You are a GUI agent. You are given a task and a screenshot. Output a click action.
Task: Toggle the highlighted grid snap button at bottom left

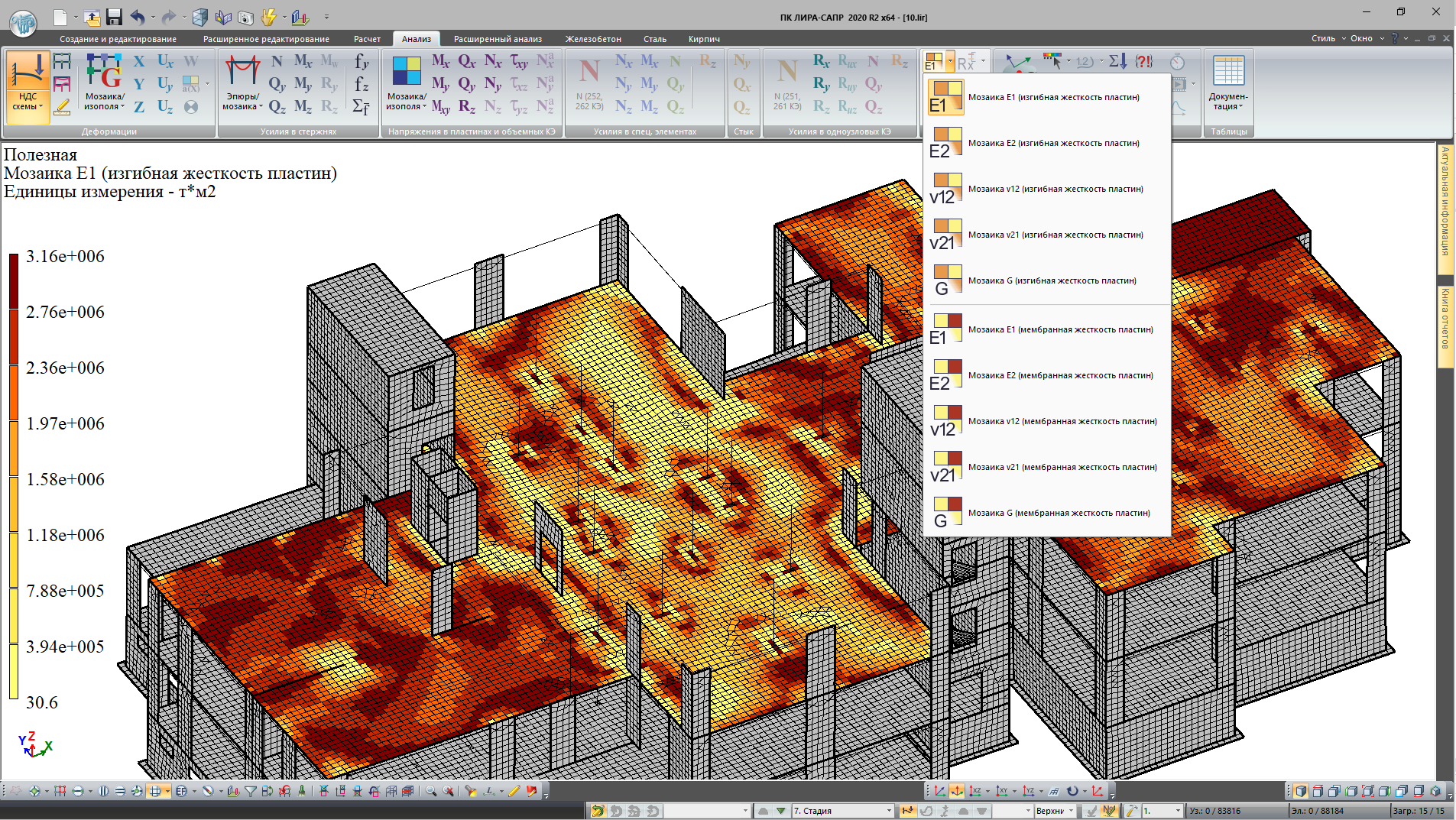coord(155,791)
